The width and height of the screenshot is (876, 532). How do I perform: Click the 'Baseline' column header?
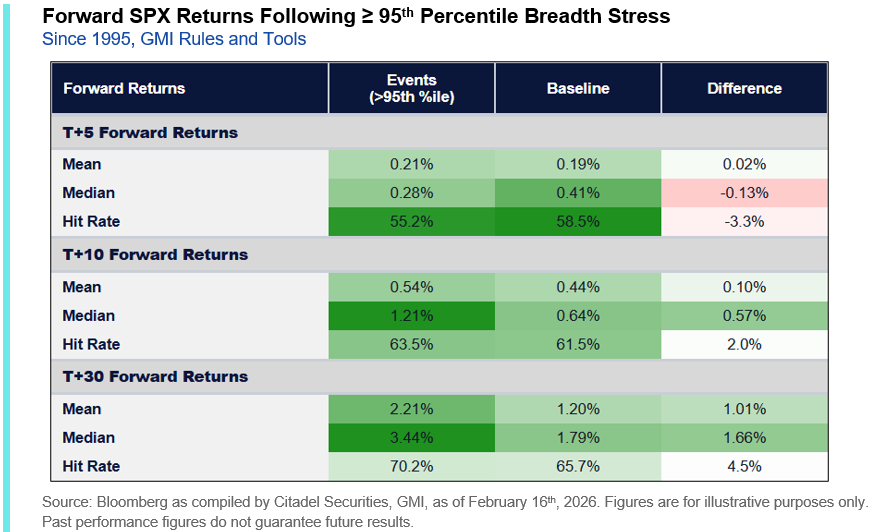578,88
